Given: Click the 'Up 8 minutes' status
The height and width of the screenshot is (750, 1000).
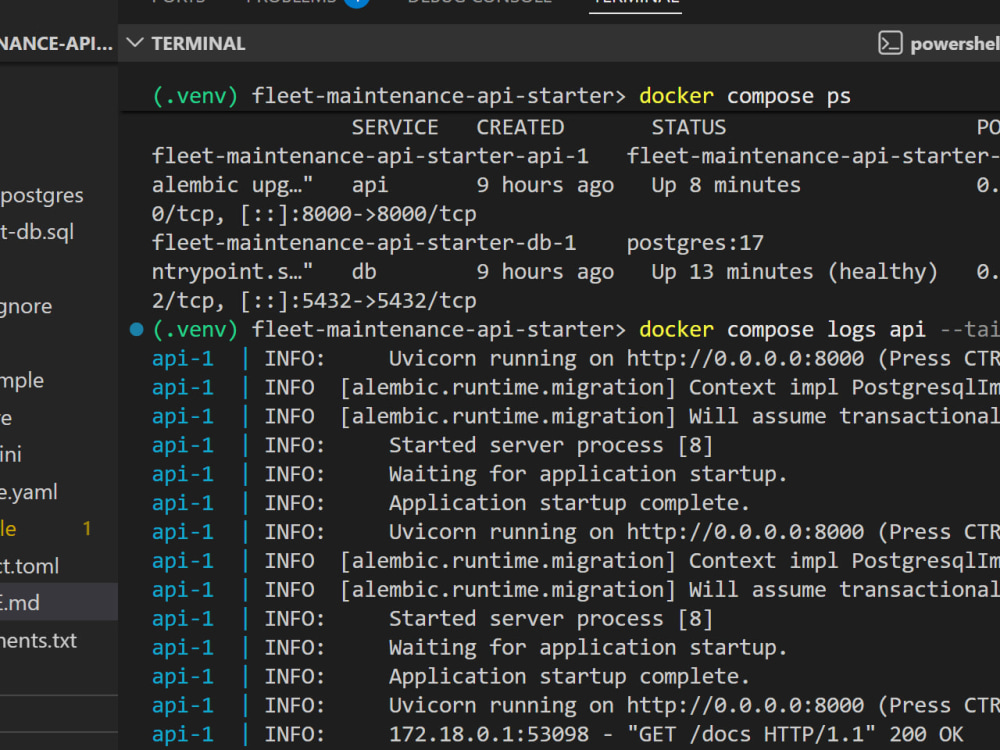Looking at the screenshot, I should [726, 185].
